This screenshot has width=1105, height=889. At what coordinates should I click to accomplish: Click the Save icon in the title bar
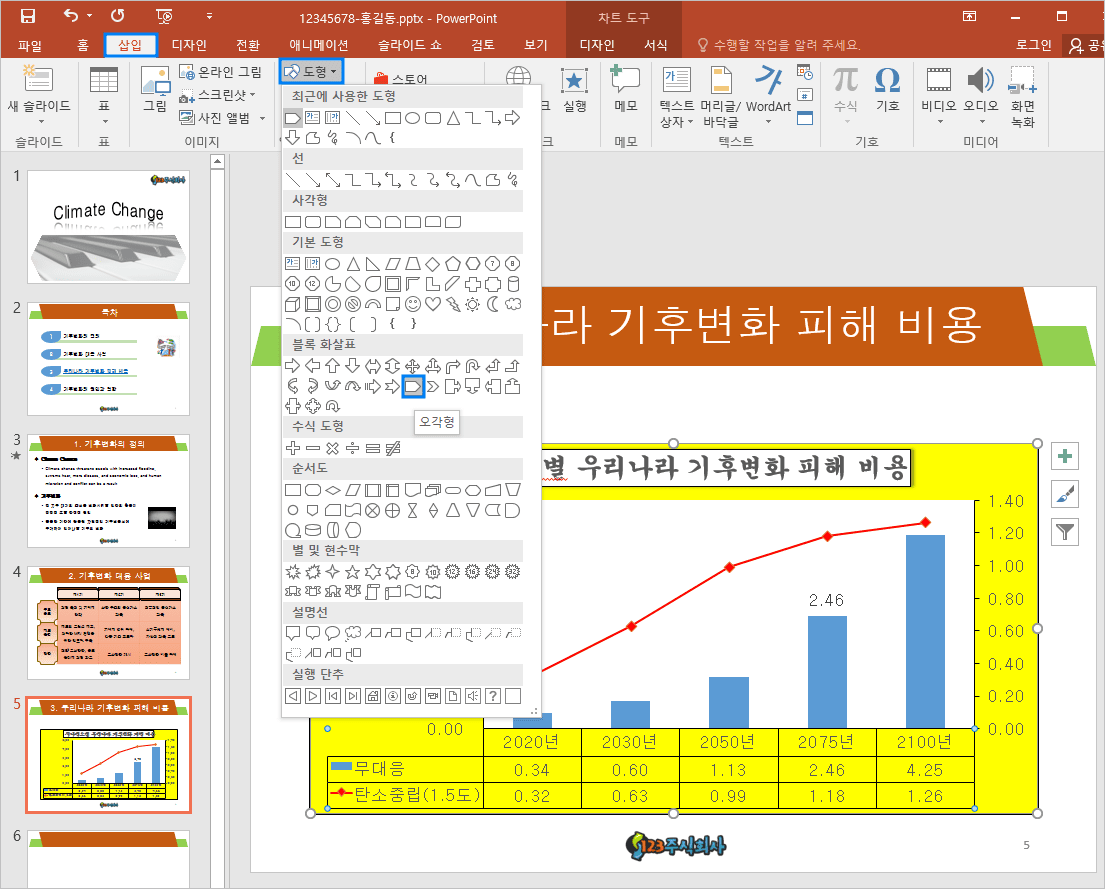[x=27, y=16]
